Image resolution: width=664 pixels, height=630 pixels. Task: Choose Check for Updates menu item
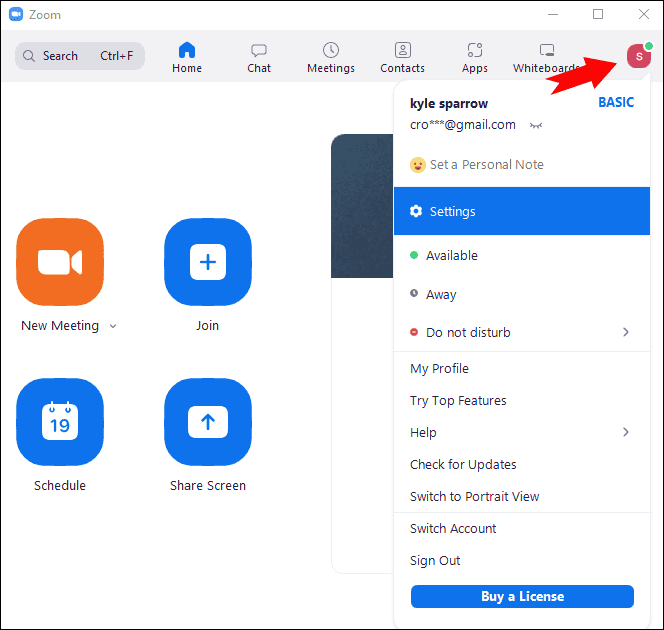pyautogui.click(x=463, y=465)
